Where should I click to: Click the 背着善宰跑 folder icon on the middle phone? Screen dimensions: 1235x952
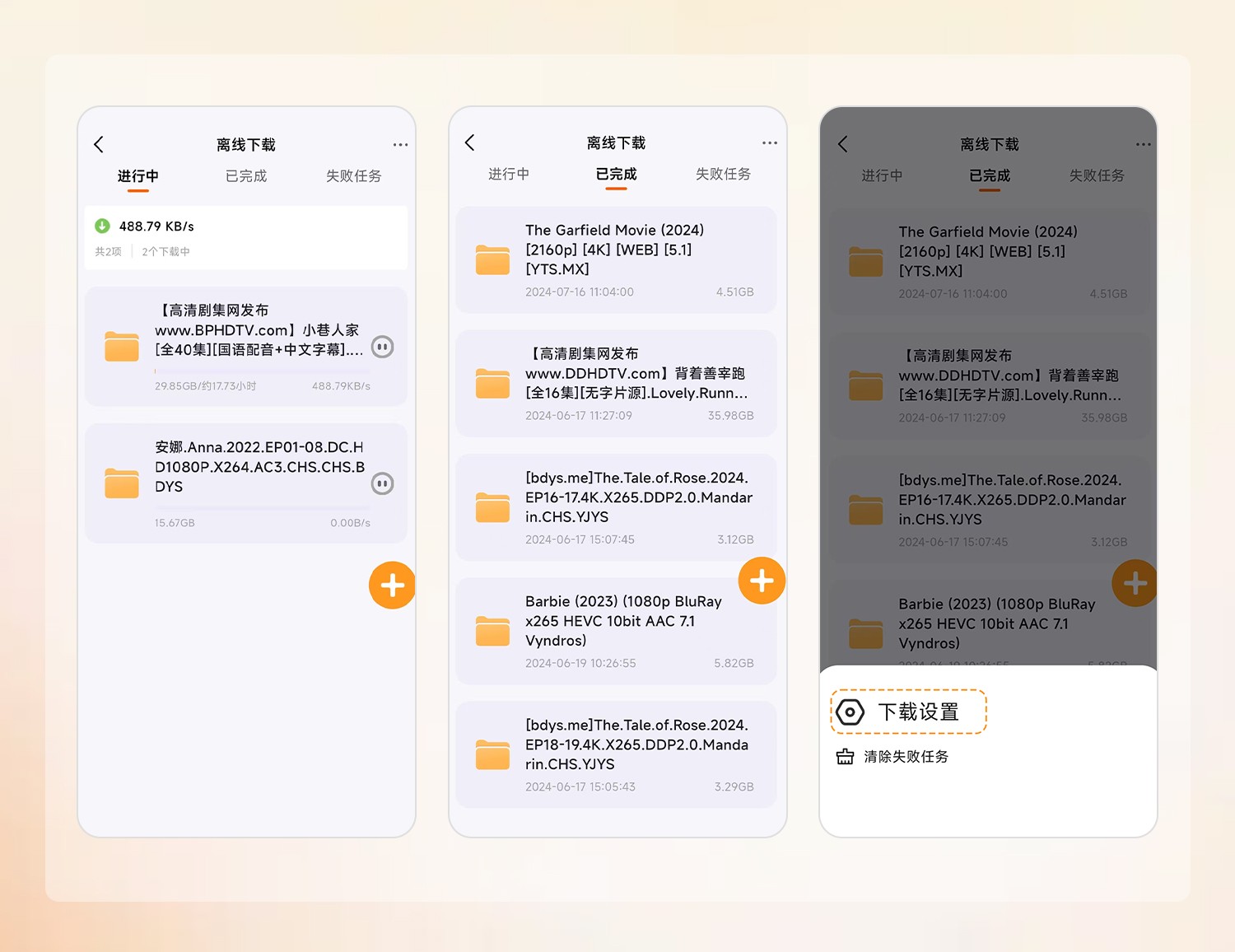point(492,383)
